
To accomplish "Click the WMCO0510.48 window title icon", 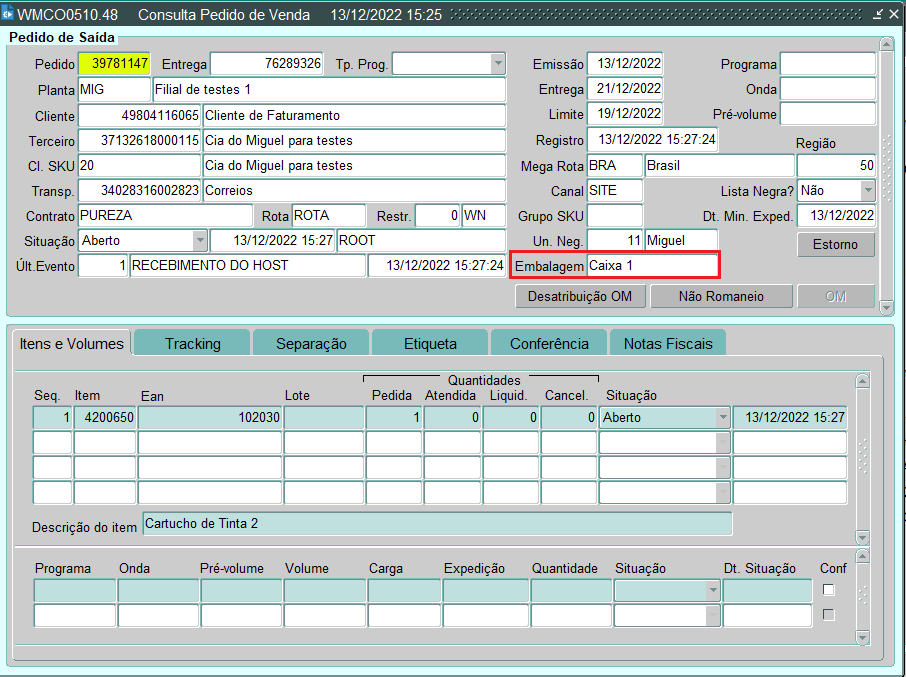I will [x=8, y=13].
